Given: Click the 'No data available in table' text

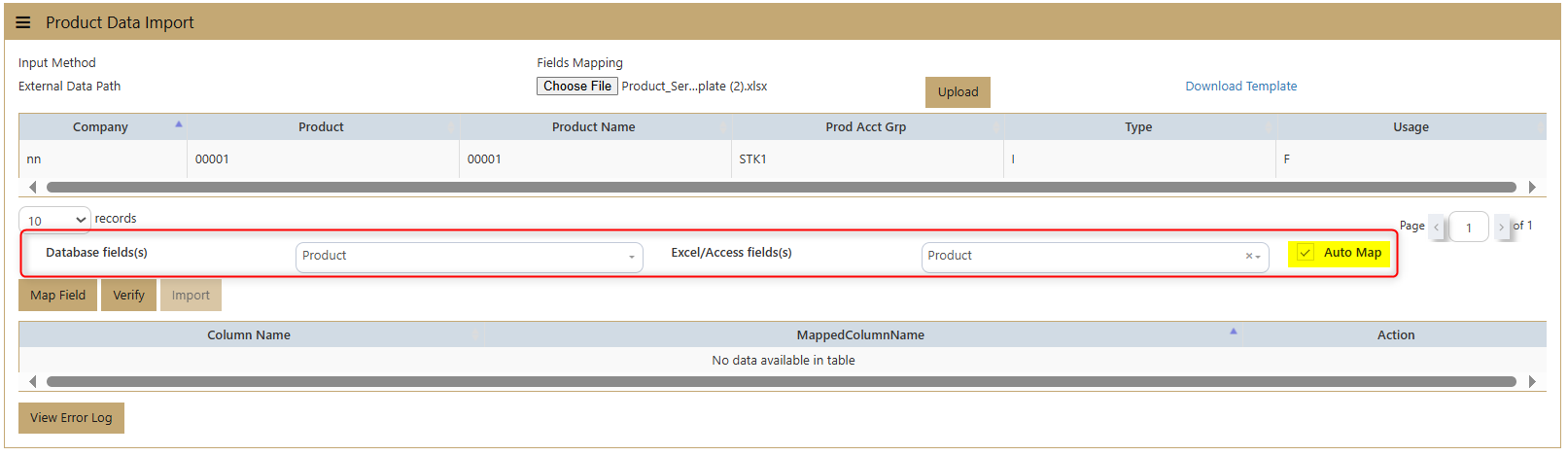Looking at the screenshot, I should pos(784,361).
